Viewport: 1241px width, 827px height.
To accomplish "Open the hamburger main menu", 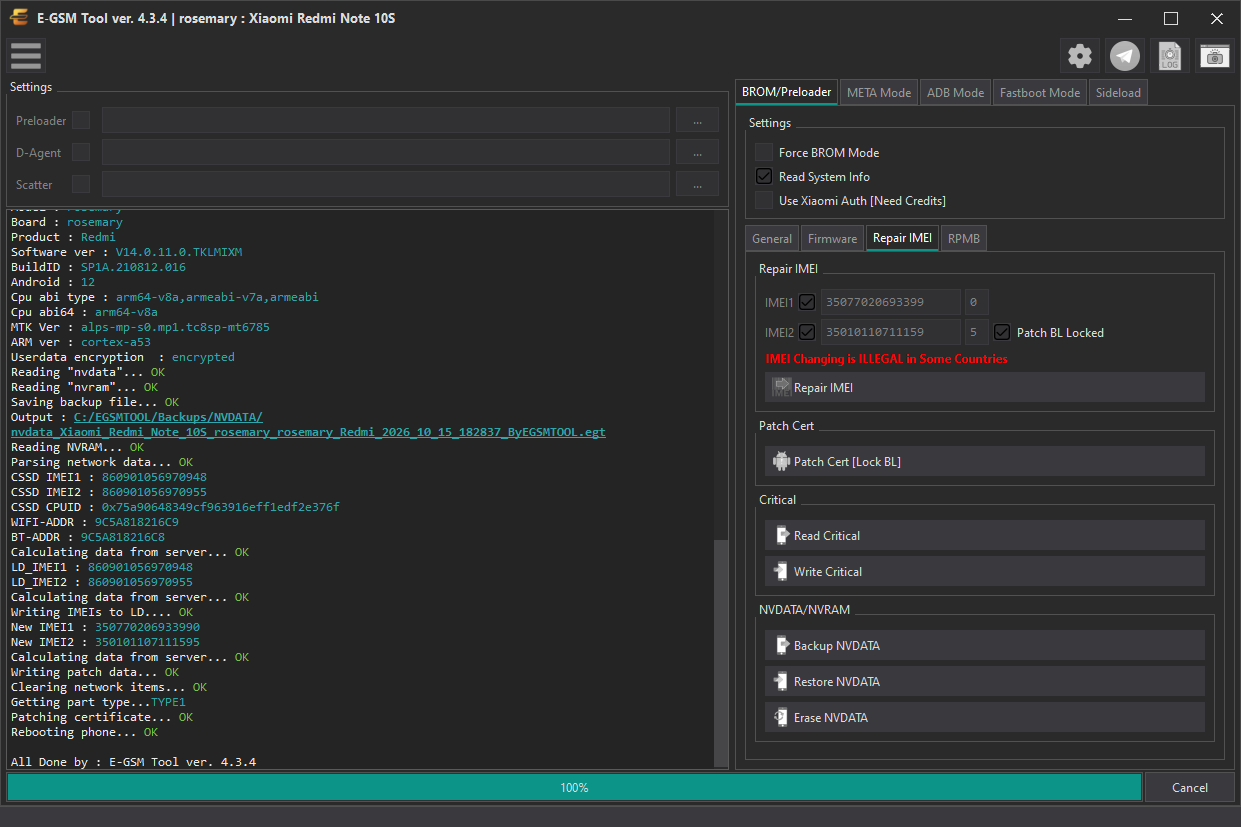I will pyautogui.click(x=26, y=56).
